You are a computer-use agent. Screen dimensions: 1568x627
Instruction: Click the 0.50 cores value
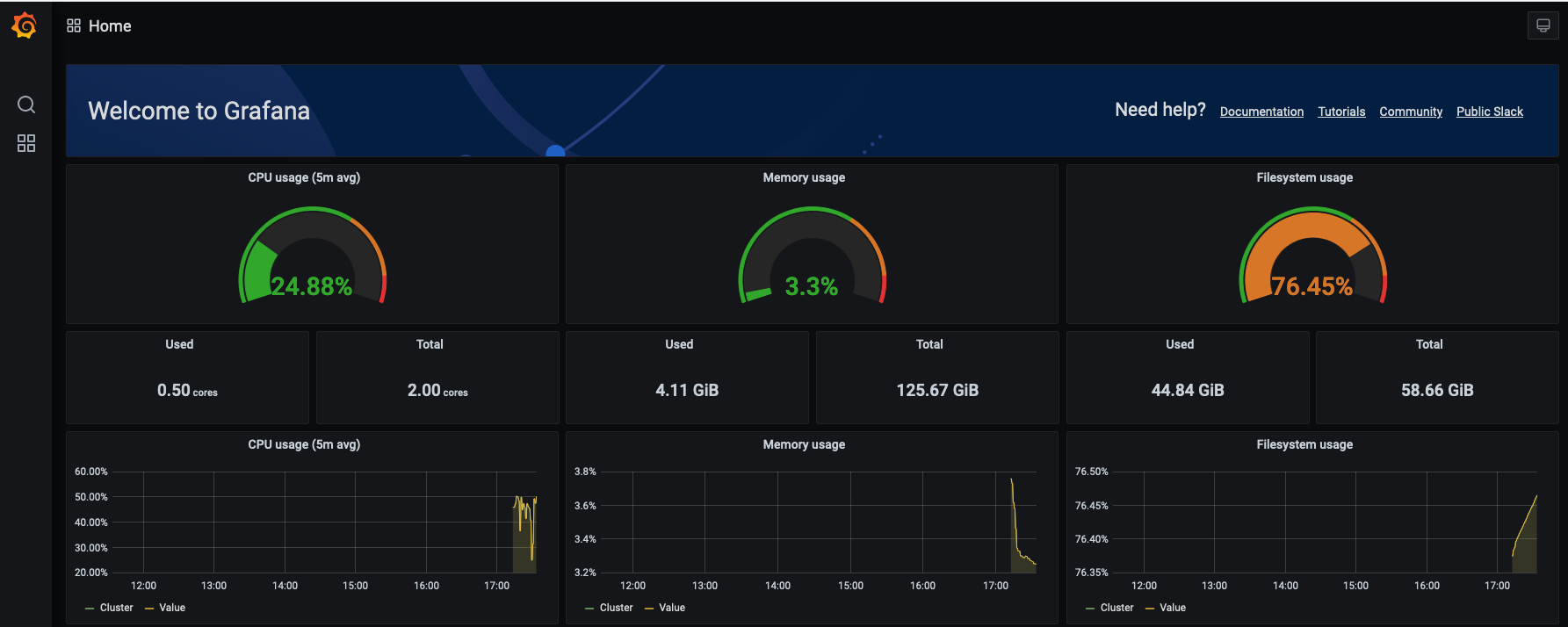point(187,391)
